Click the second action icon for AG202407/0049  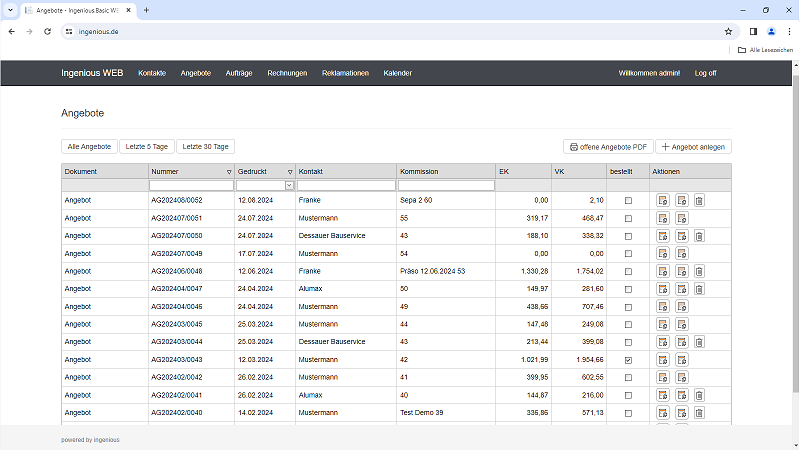point(682,254)
